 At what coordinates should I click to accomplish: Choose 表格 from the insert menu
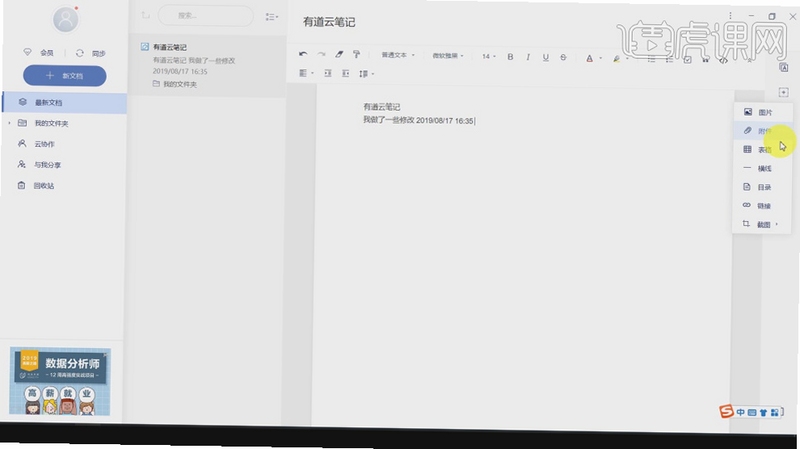pyautogui.click(x=762, y=149)
